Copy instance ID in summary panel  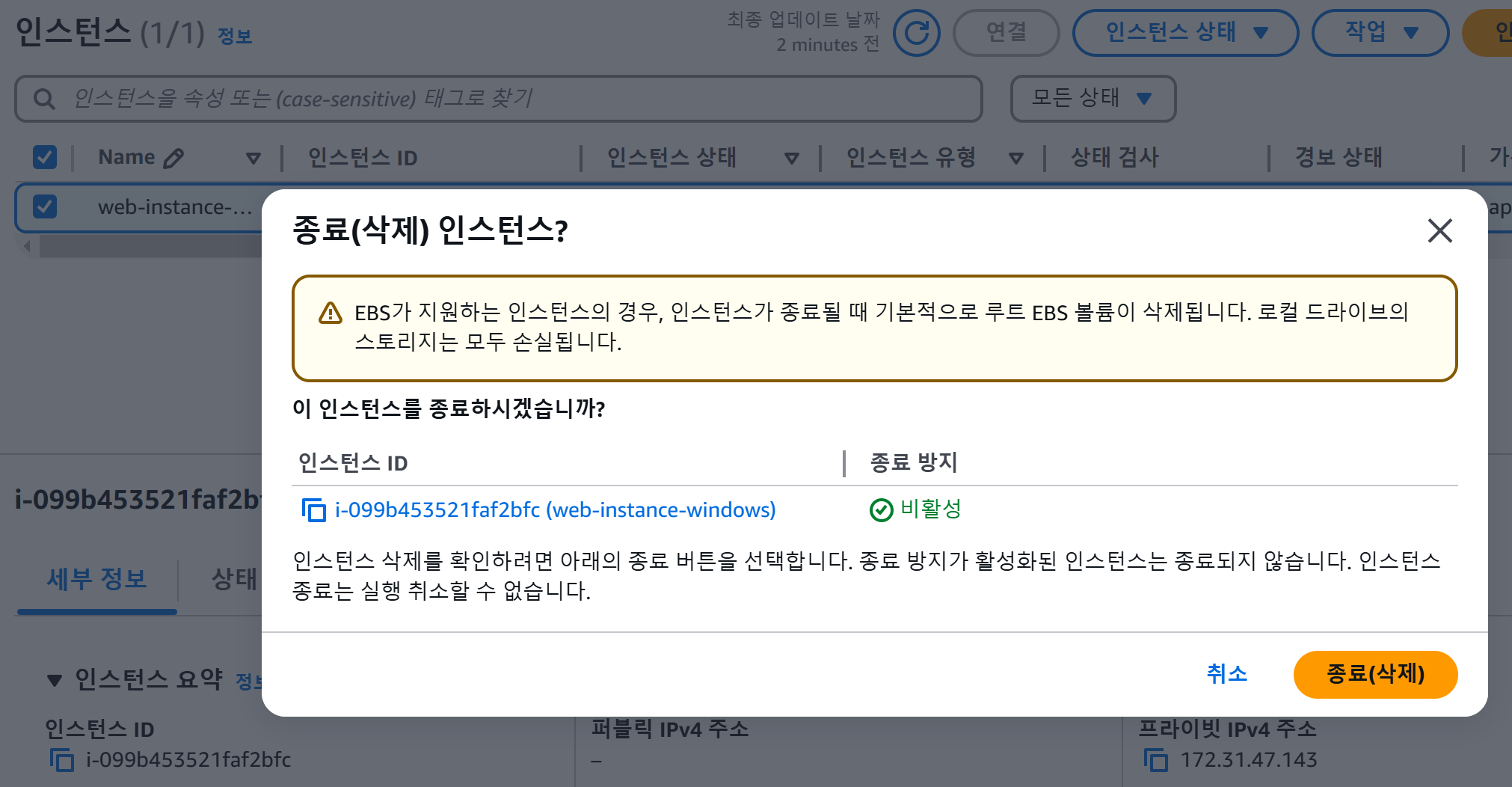[x=62, y=760]
